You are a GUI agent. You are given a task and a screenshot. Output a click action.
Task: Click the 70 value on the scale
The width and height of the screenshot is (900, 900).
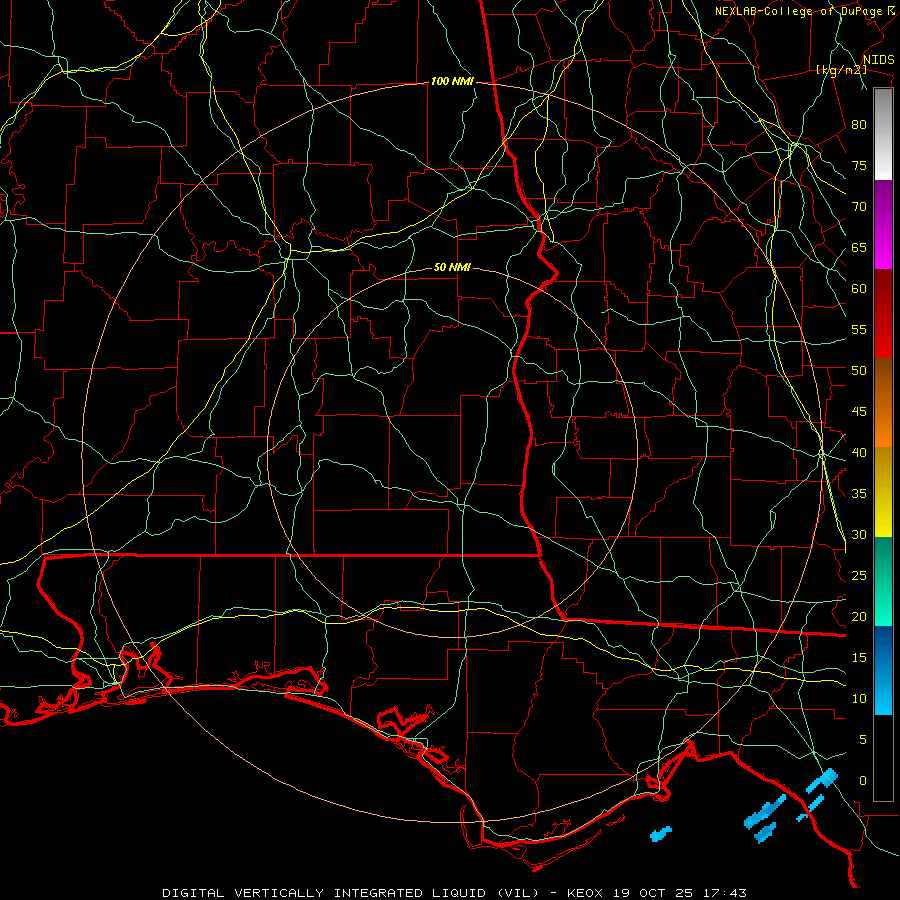click(859, 207)
